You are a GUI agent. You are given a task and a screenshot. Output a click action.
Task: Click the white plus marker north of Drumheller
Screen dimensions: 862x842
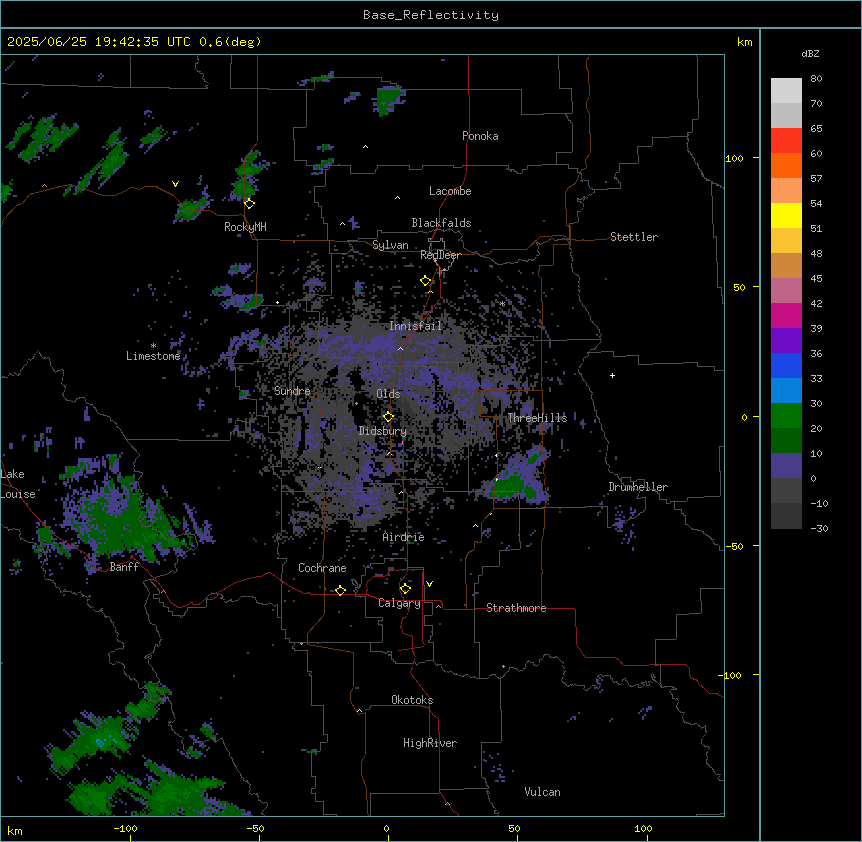(612, 375)
